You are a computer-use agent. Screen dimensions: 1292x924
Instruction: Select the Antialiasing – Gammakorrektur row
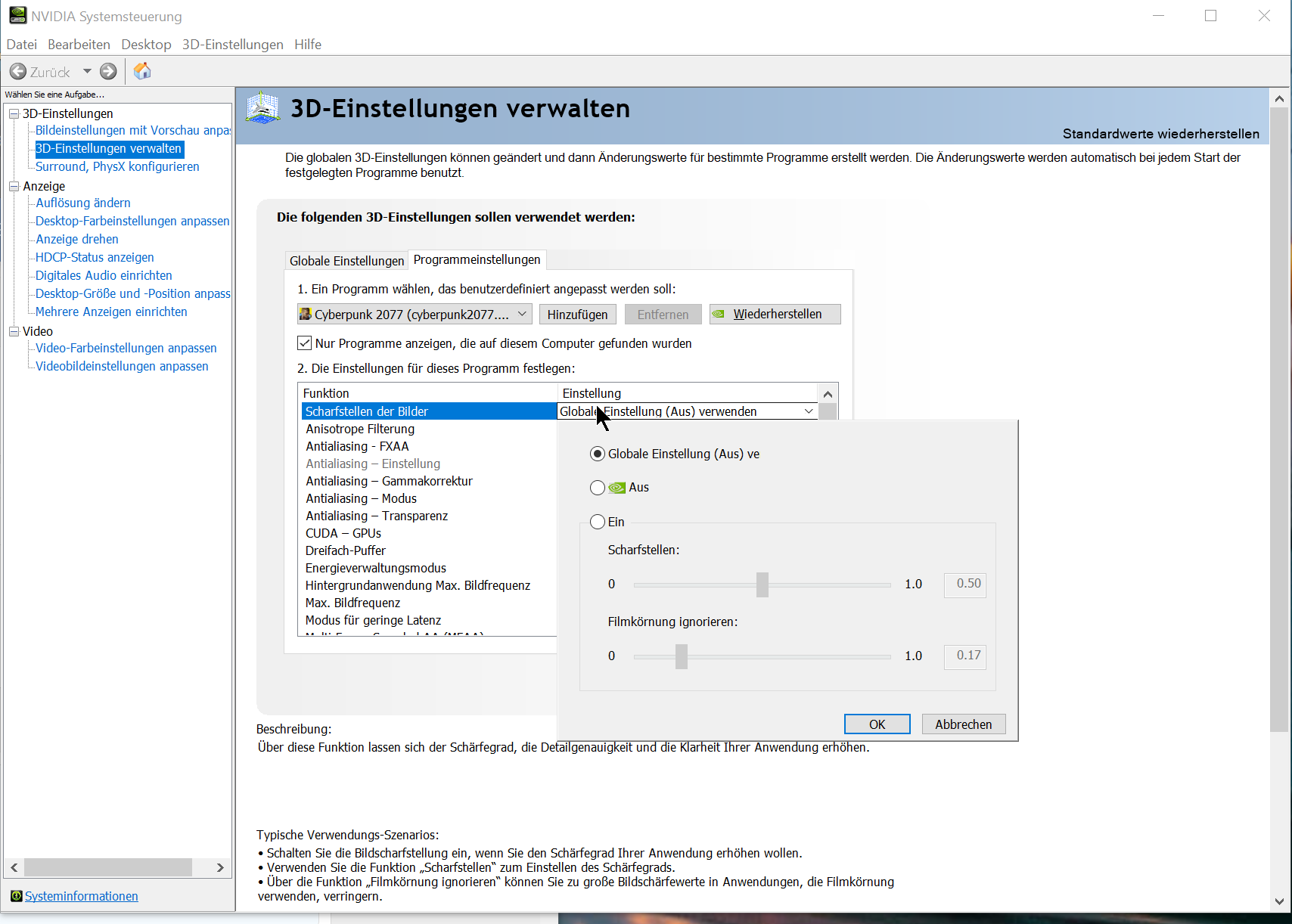(x=429, y=481)
